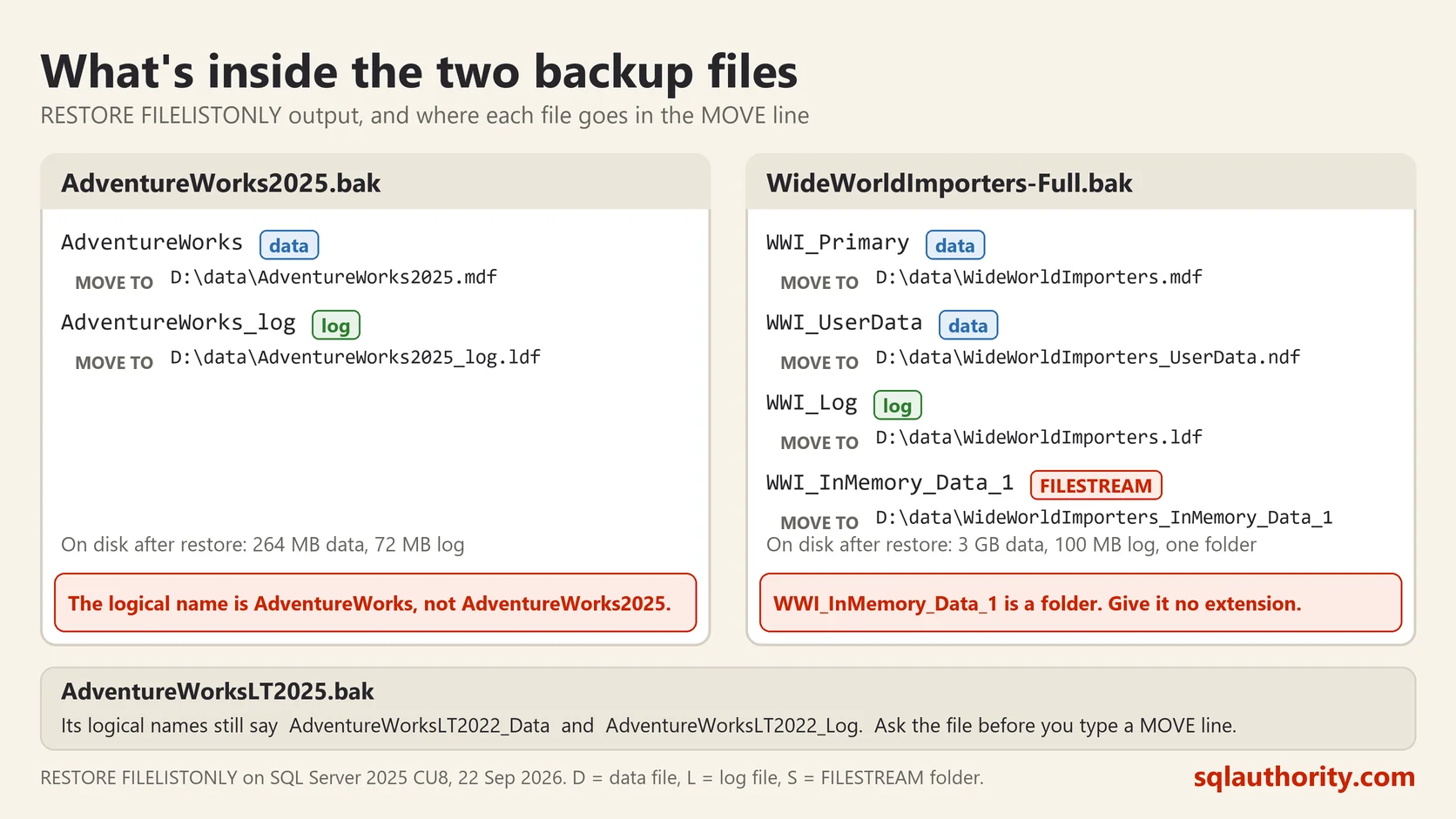Select path D:\data\AdventureWorks2025_log.ldf
The image size is (1456, 819).
point(355,358)
